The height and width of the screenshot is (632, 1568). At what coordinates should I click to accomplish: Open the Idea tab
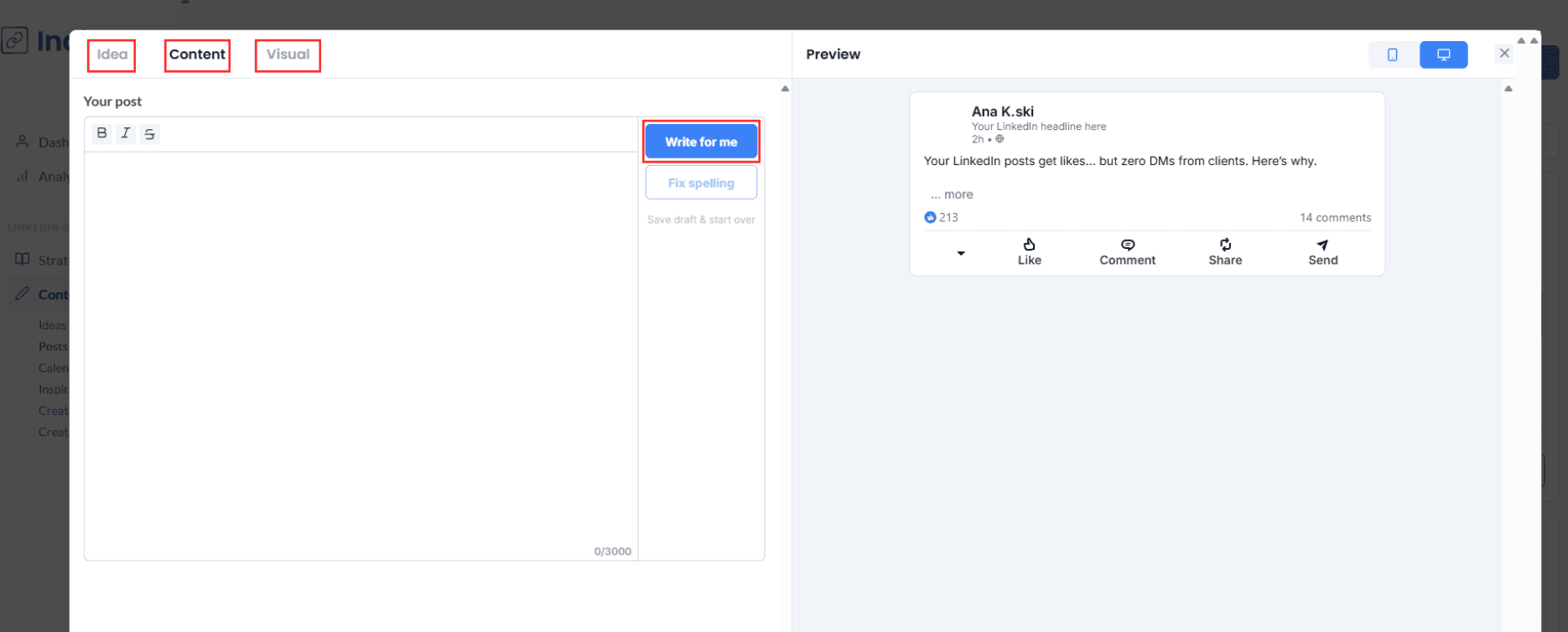click(112, 54)
